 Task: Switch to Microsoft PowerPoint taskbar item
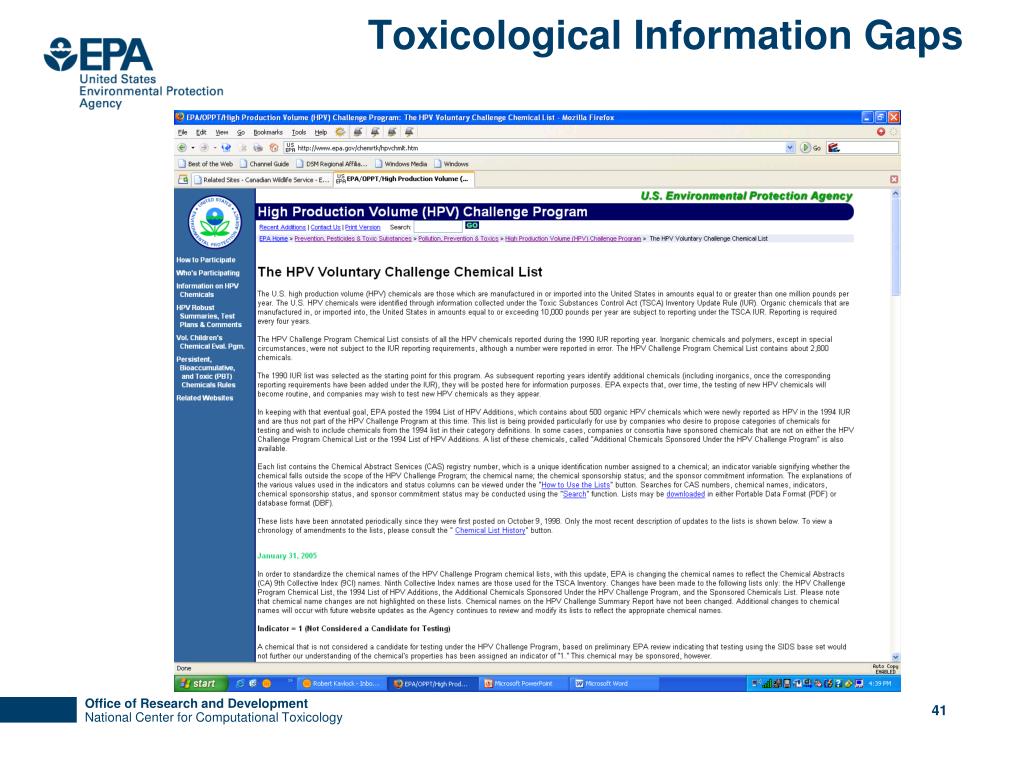click(x=523, y=683)
